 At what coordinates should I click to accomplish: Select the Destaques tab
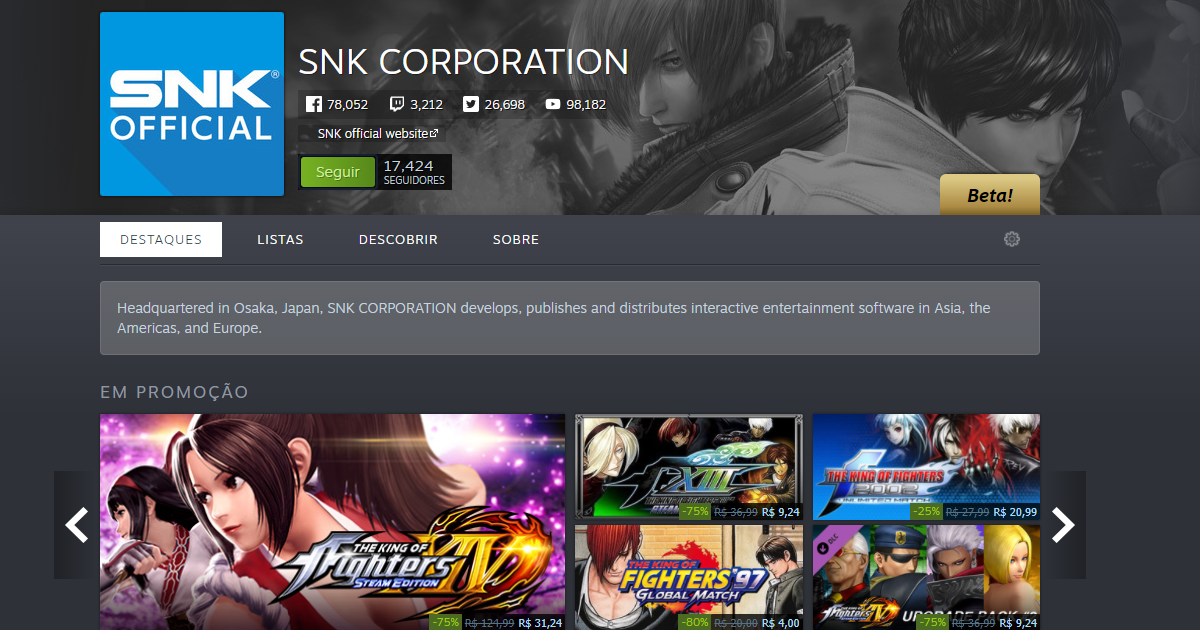[x=161, y=240]
